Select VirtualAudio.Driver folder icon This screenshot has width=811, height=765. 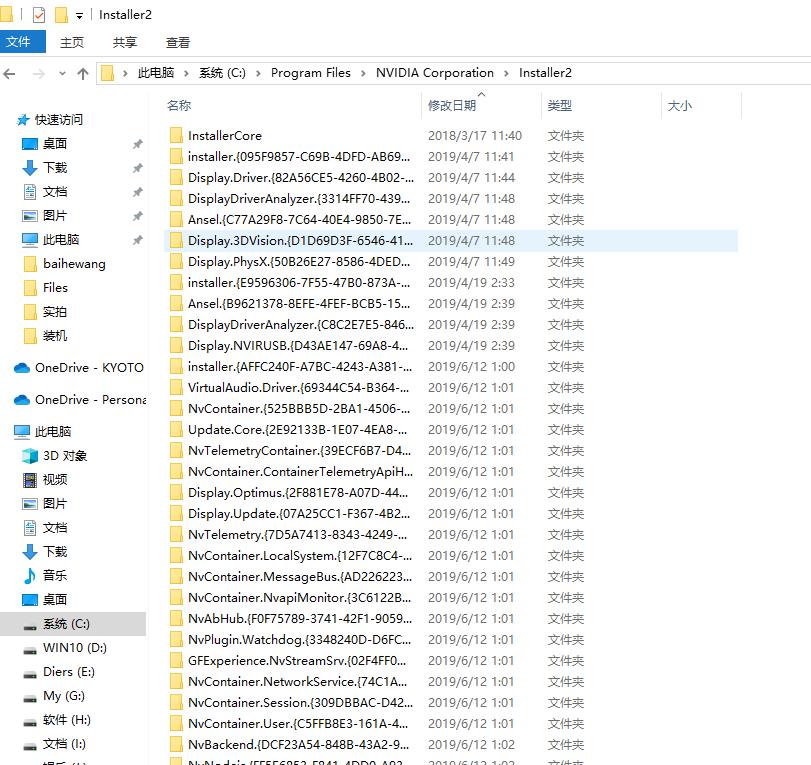pos(176,387)
